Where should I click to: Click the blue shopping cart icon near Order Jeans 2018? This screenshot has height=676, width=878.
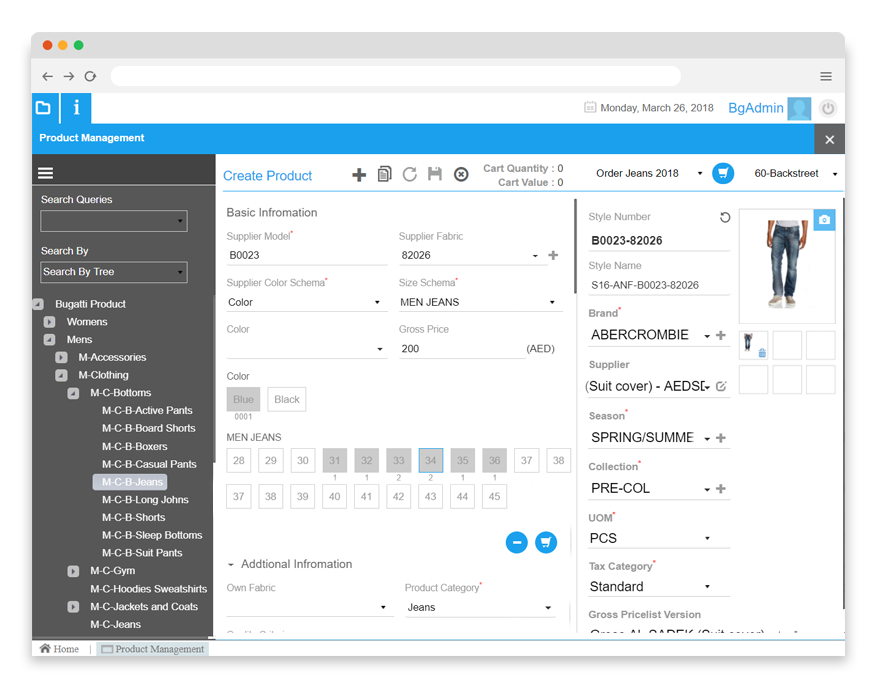(722, 174)
